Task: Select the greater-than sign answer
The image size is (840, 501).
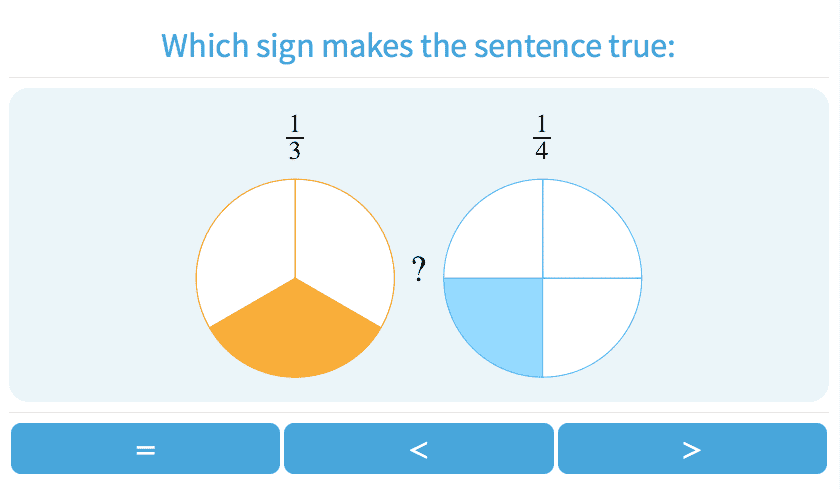Action: point(692,449)
